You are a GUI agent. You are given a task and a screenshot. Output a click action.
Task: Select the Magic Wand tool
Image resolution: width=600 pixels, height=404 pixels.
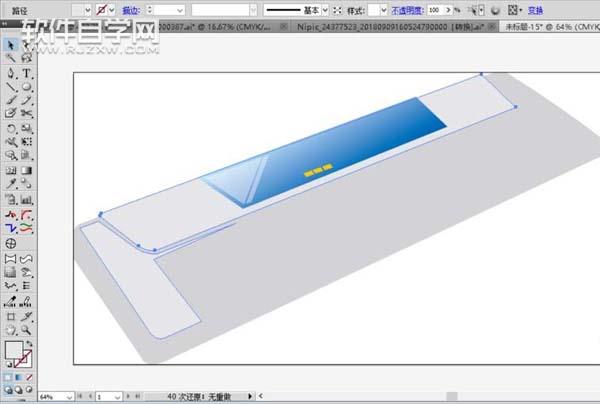click(x=10, y=59)
